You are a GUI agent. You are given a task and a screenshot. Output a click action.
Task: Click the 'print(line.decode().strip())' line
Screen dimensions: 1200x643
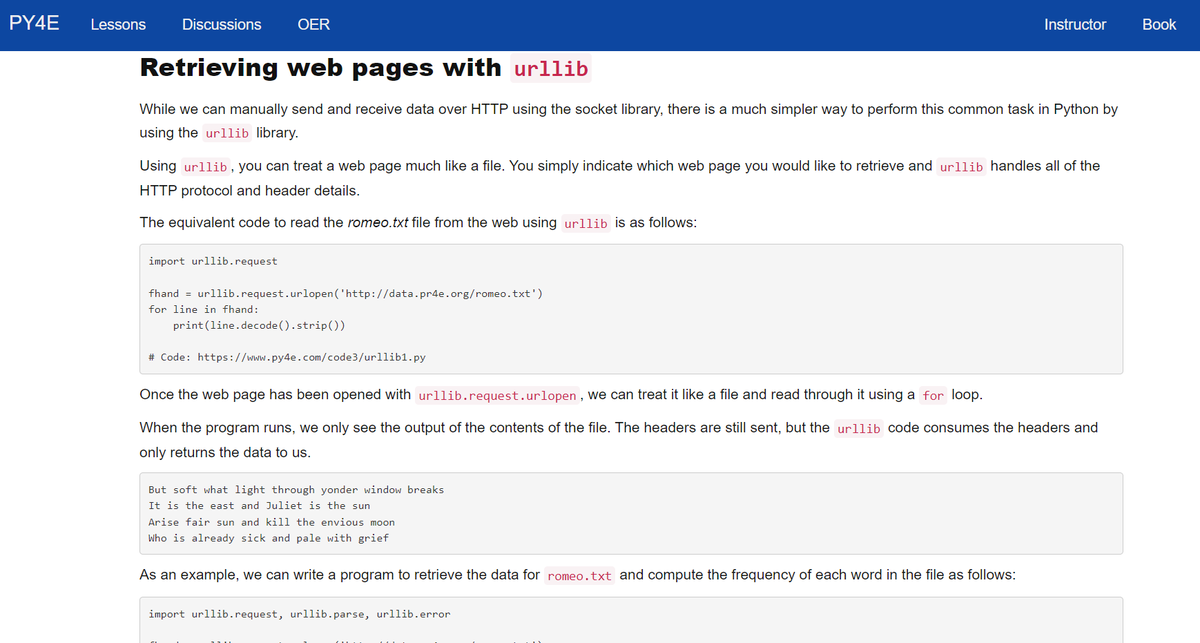(260, 325)
